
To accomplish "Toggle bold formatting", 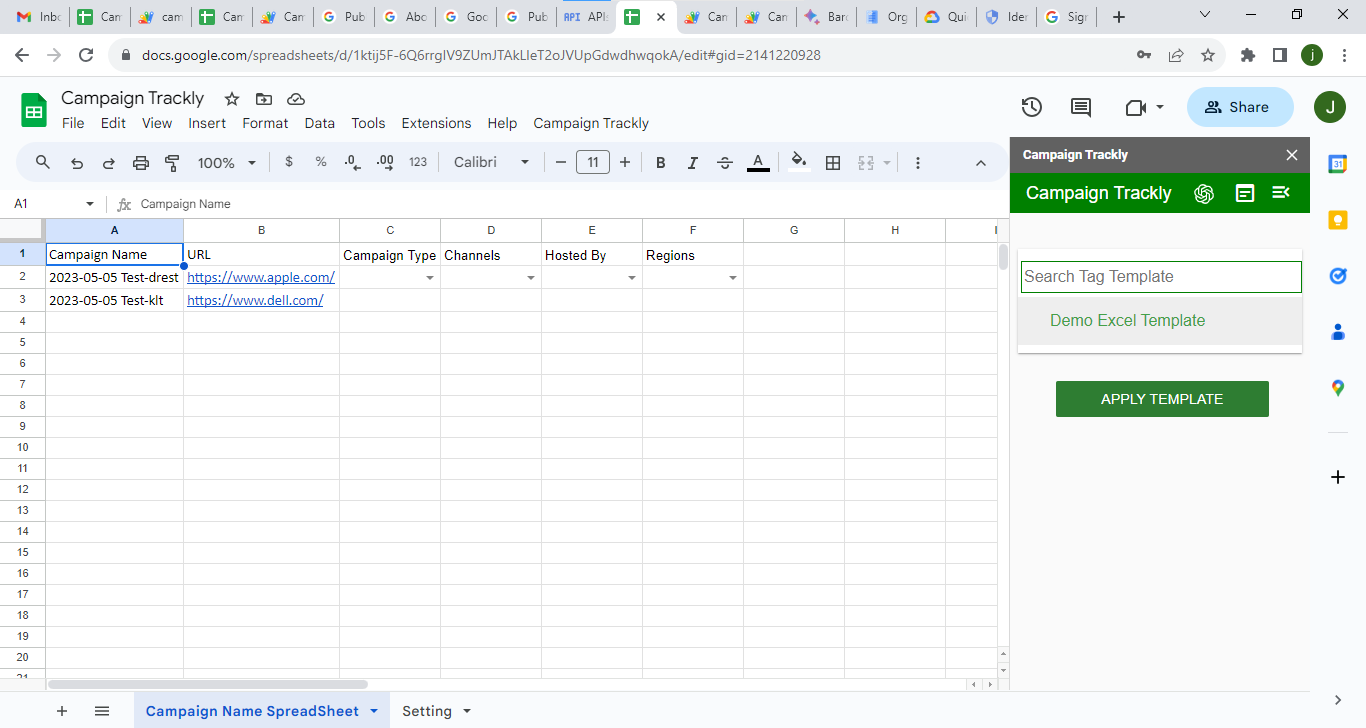I will coord(660,161).
